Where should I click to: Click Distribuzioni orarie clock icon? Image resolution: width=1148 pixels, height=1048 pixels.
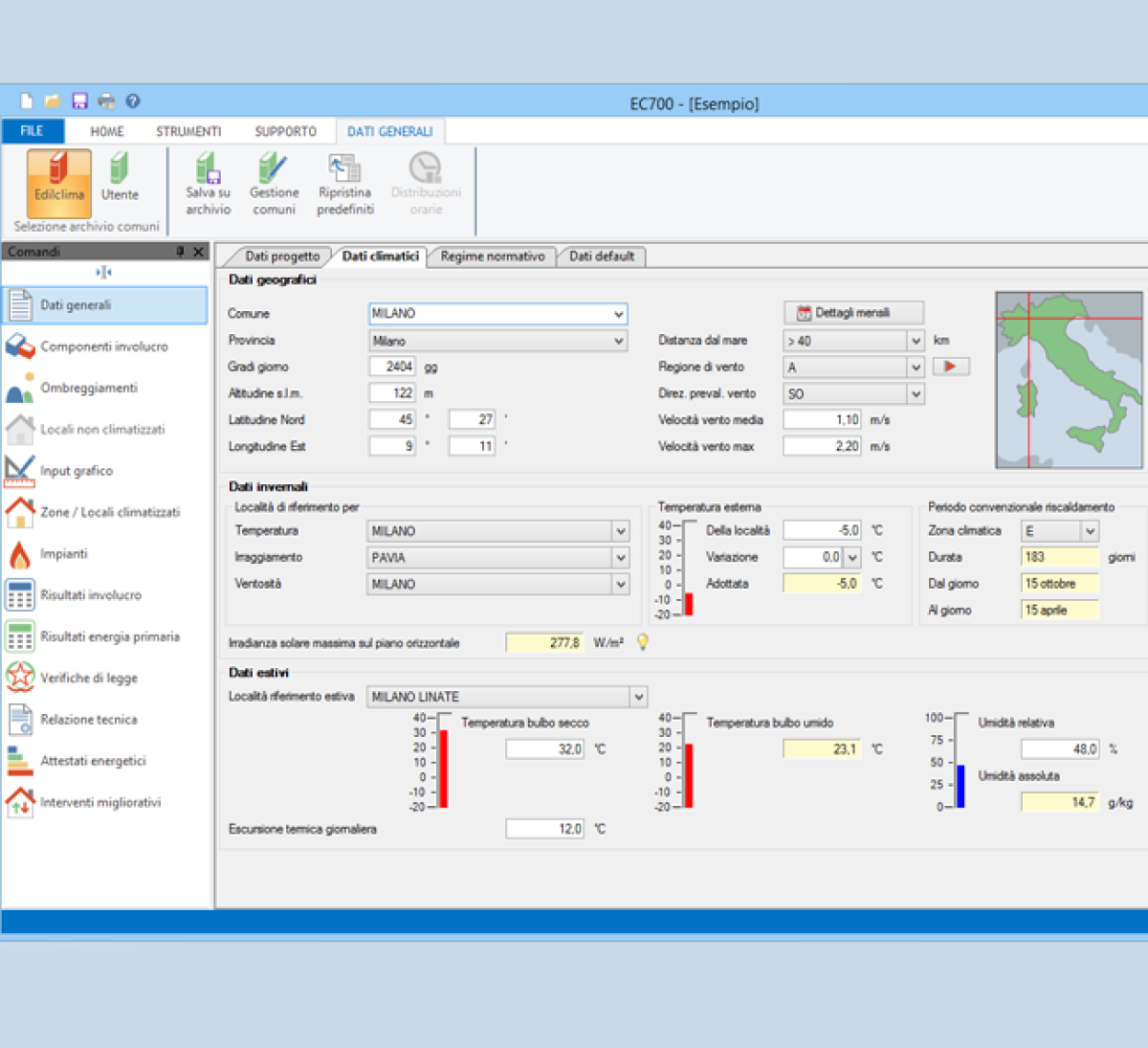(426, 185)
